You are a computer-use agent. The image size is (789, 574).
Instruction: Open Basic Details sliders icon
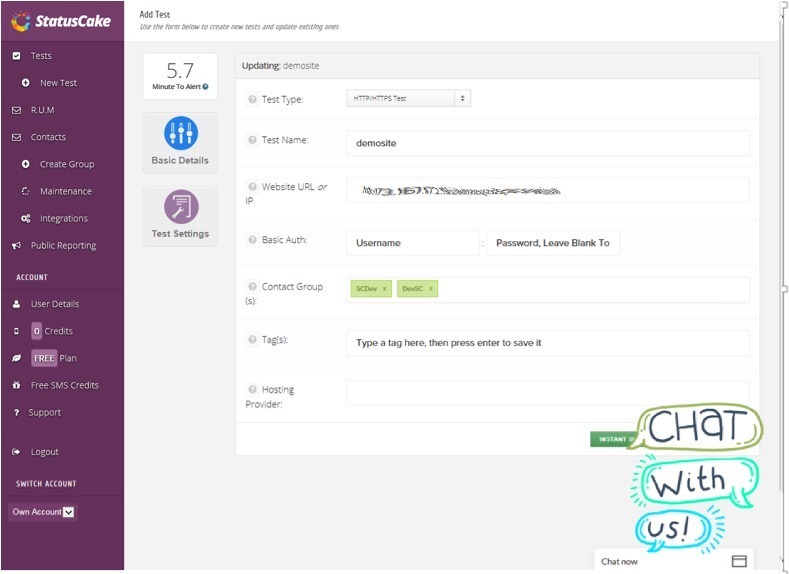pos(181,134)
